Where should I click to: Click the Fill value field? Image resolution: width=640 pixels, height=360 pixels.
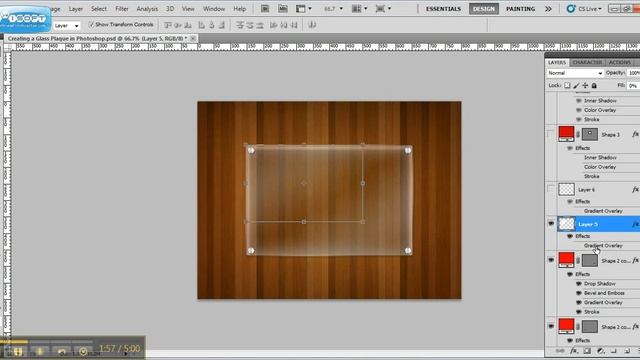coord(633,85)
